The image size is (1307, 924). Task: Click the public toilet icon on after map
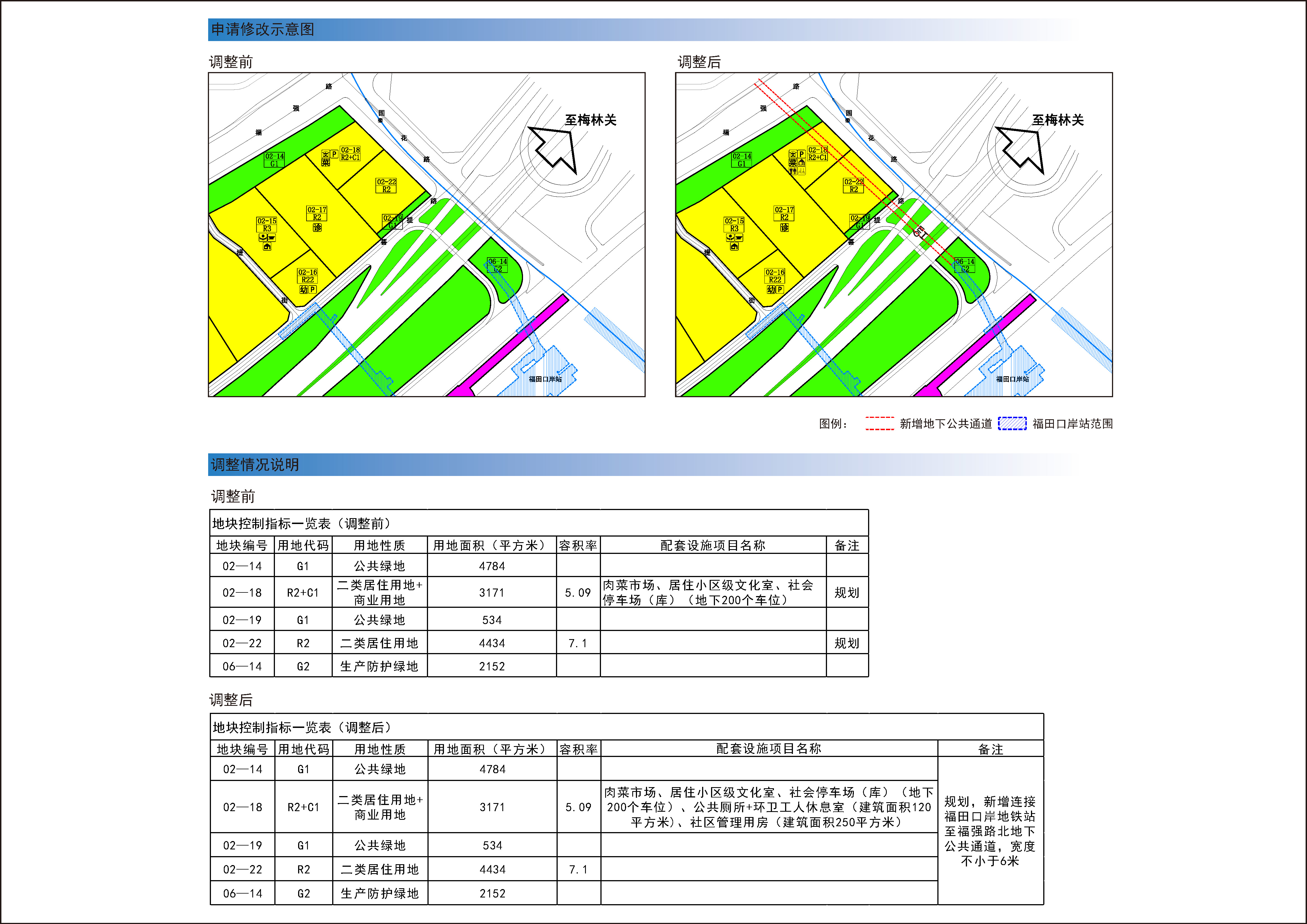point(793,170)
